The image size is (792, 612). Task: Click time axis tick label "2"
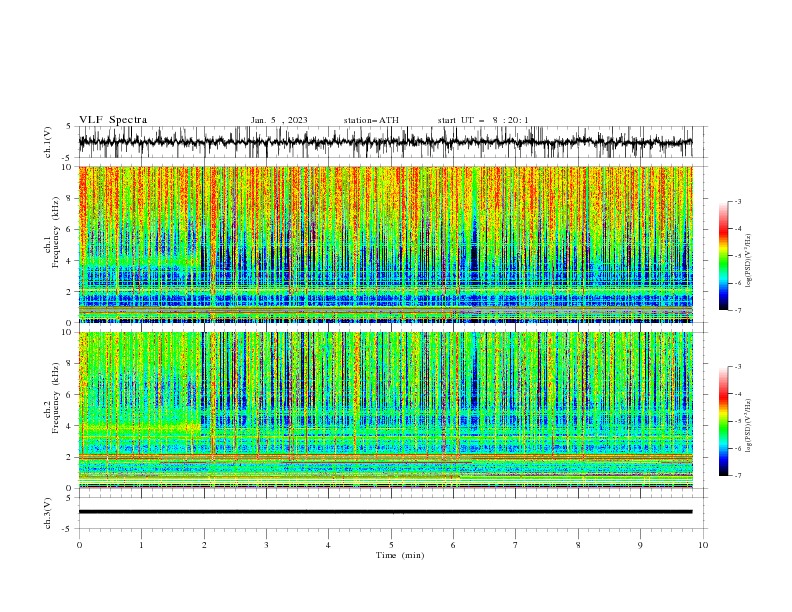204,545
